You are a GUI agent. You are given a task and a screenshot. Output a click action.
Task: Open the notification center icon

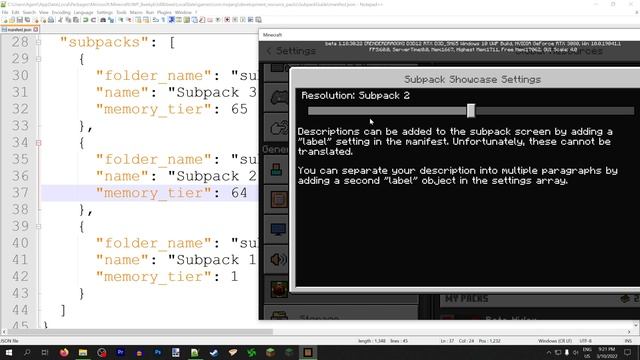point(627,352)
